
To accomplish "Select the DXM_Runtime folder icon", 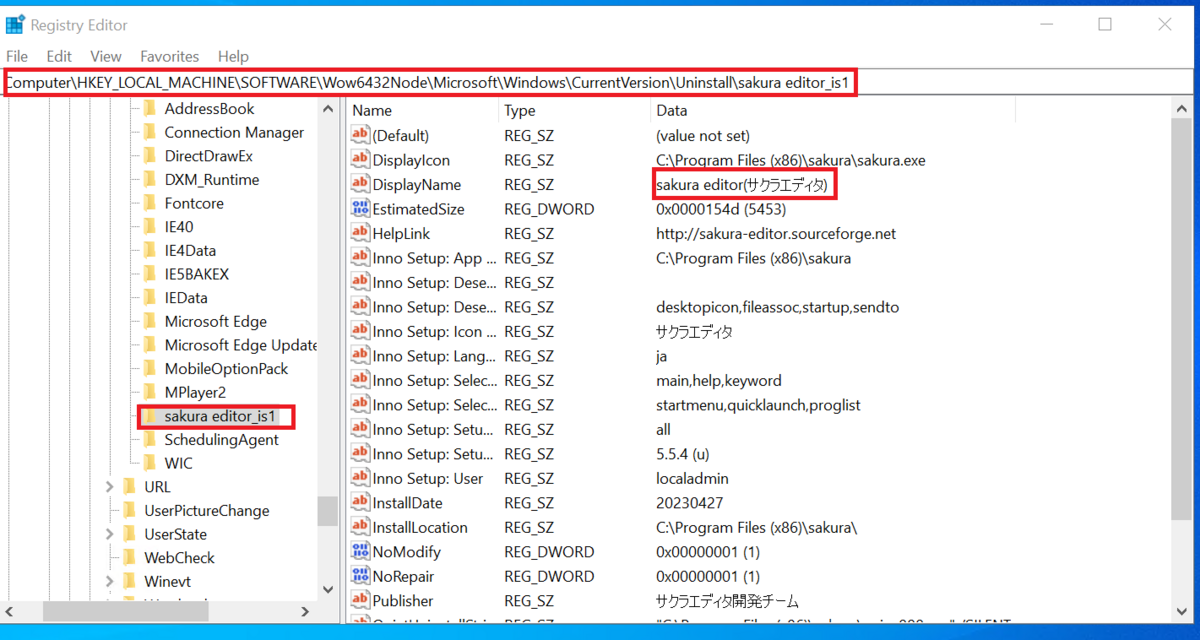I will coord(150,180).
